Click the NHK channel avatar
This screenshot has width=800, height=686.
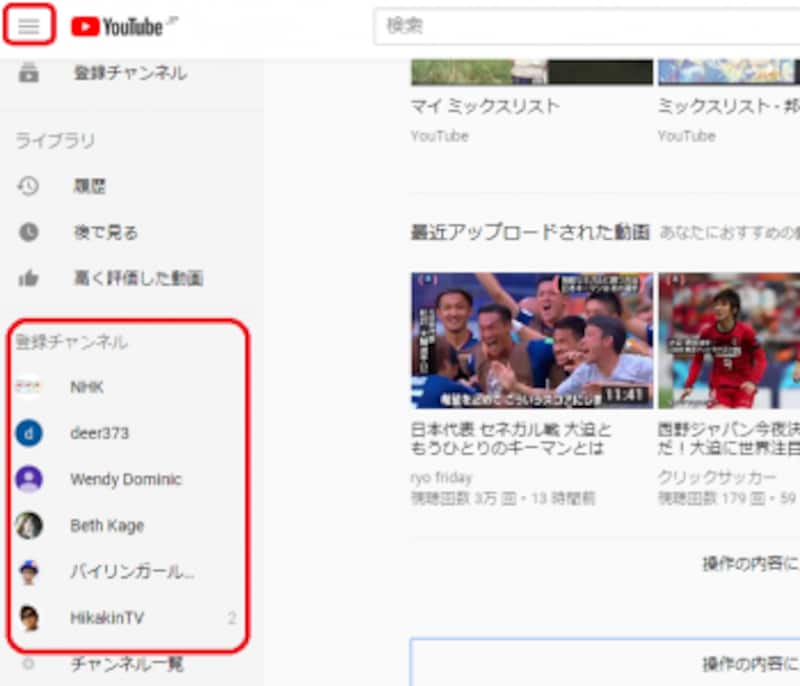tap(29, 387)
